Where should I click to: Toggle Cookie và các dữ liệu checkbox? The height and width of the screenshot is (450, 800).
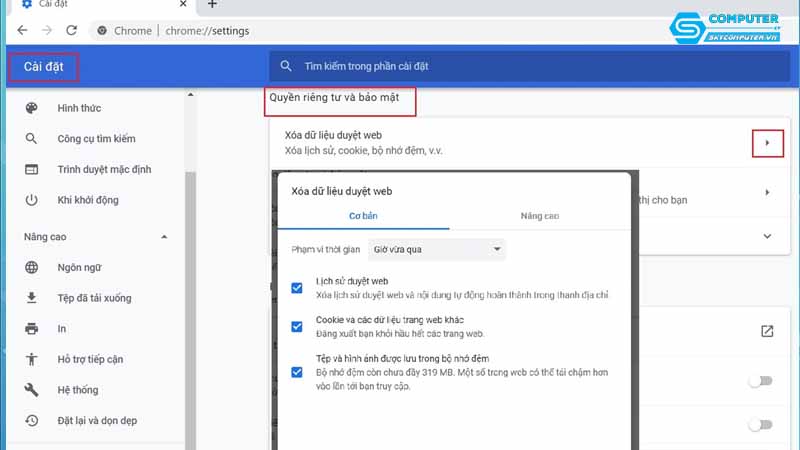coord(297,326)
